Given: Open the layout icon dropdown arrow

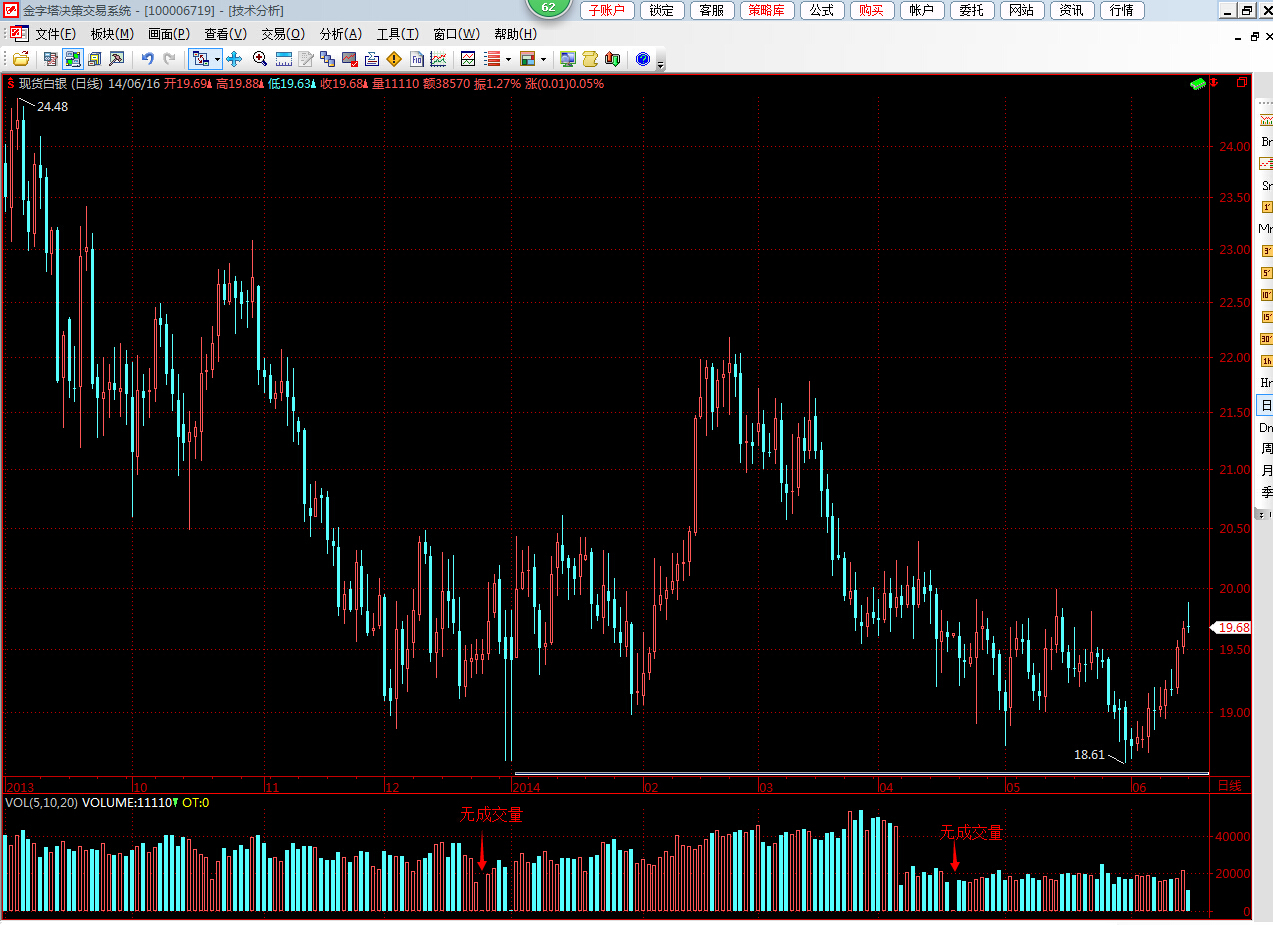Looking at the screenshot, I should pos(543,59).
